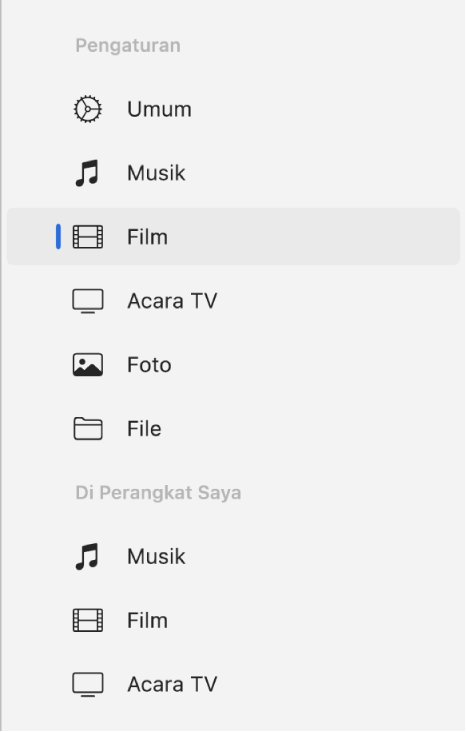Screen dimensions: 466x732
Task: Show Musik label under Di Perangkat Saya
Action: click(x=156, y=556)
